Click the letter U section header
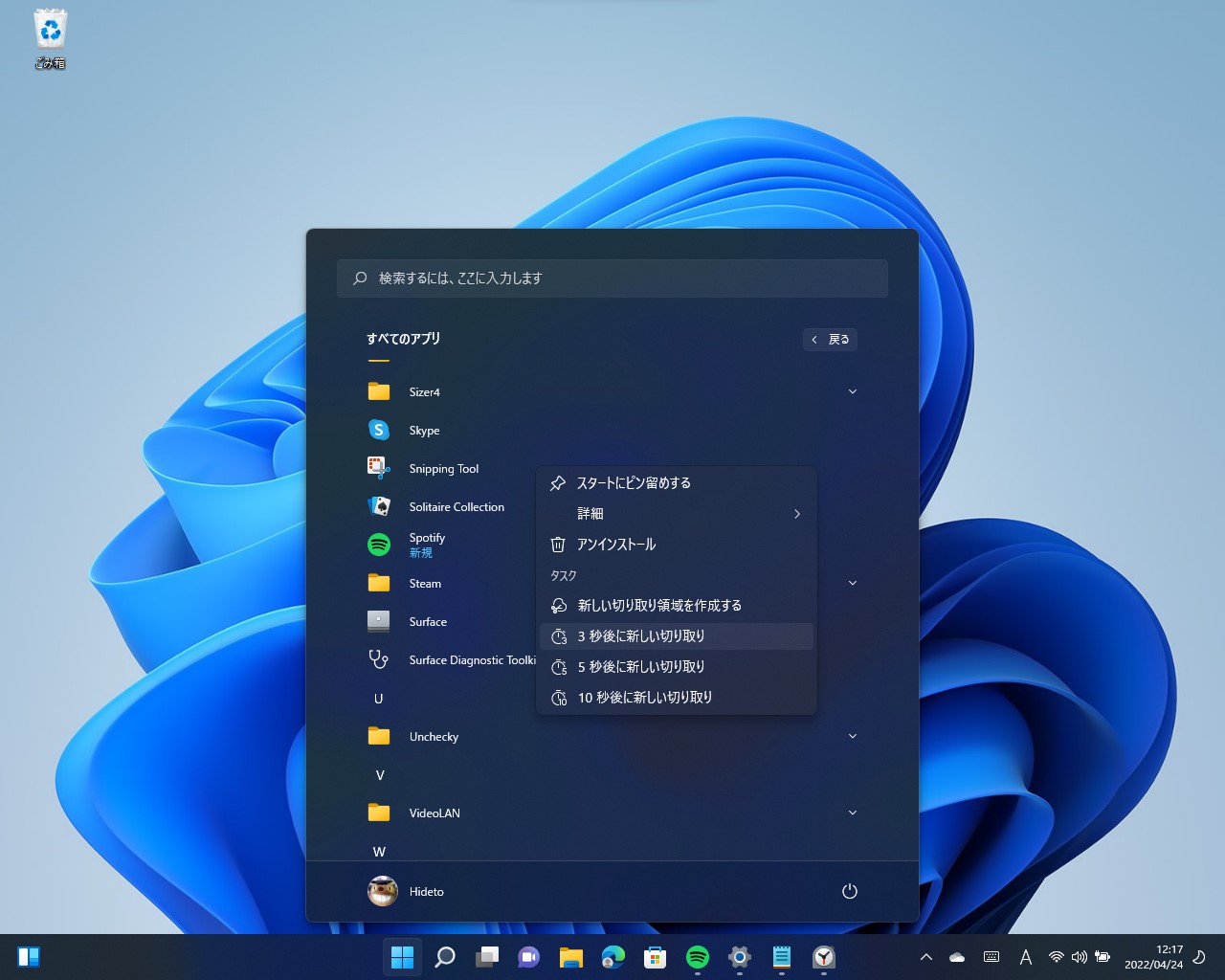This screenshot has height=980, width=1225. tap(378, 699)
